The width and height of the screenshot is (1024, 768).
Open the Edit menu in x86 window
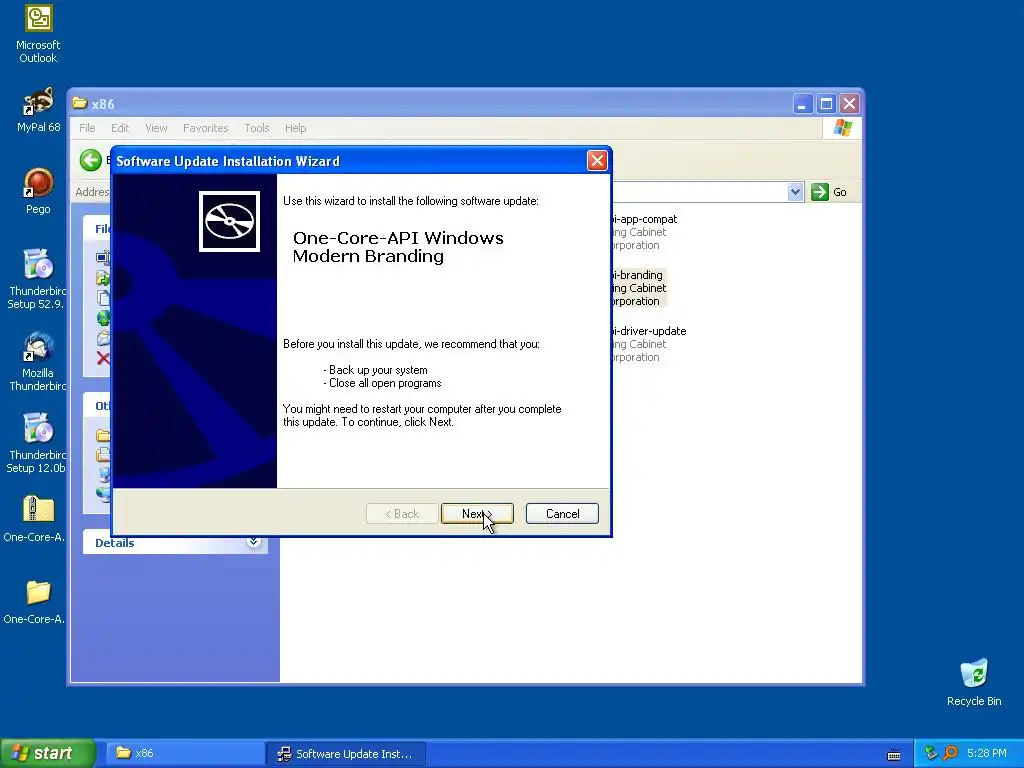[120, 128]
